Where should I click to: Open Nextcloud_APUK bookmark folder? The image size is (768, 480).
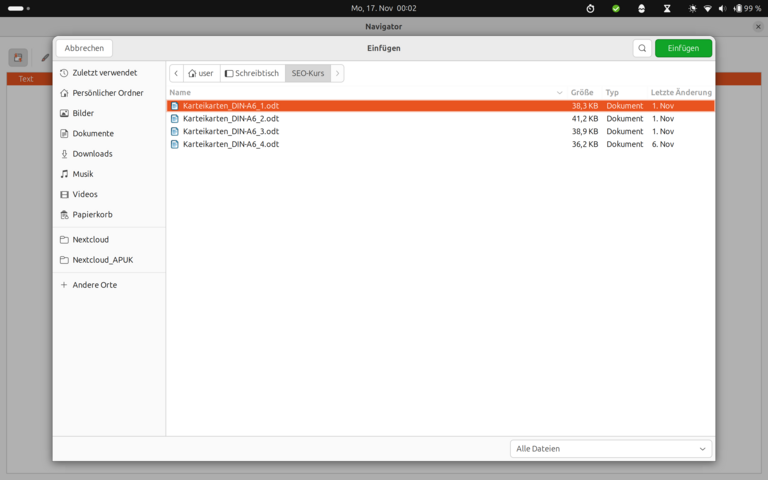point(102,260)
